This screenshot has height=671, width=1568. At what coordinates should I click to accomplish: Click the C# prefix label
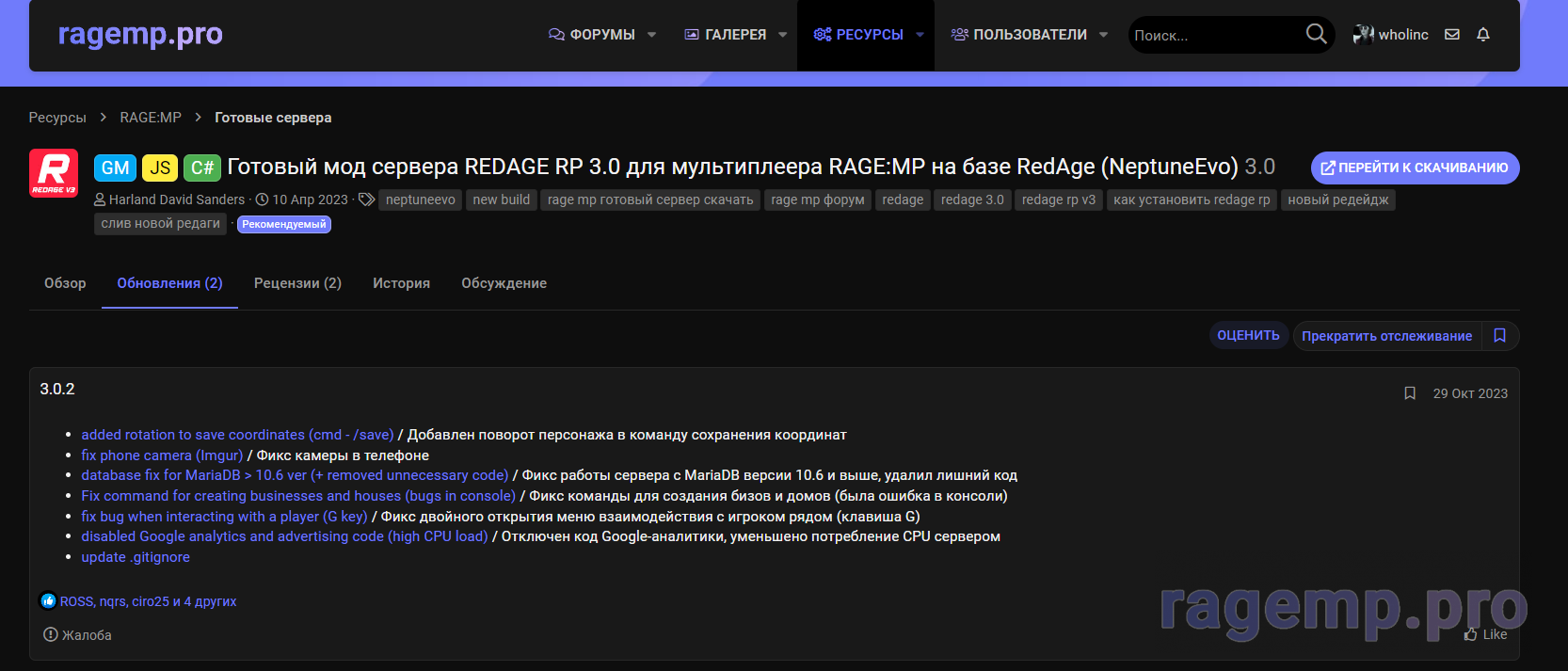coord(202,168)
